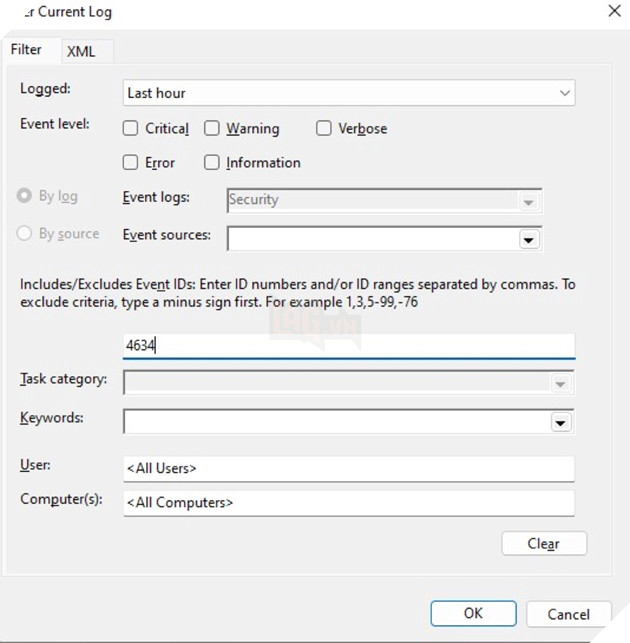
Task: Click the Event ID field containing 4634
Action: (348, 345)
